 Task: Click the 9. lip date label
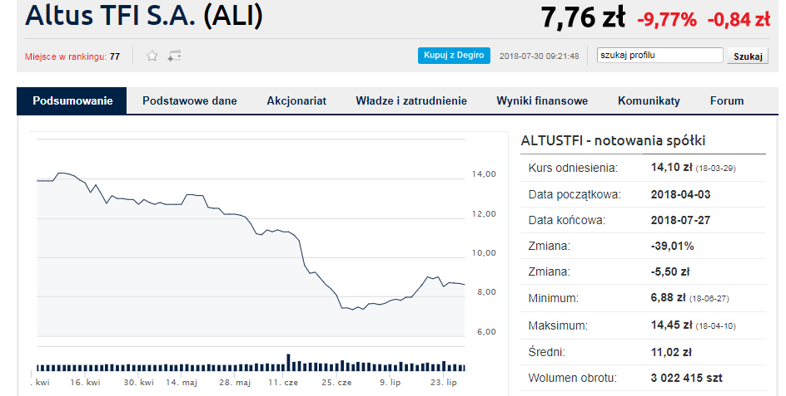point(390,382)
